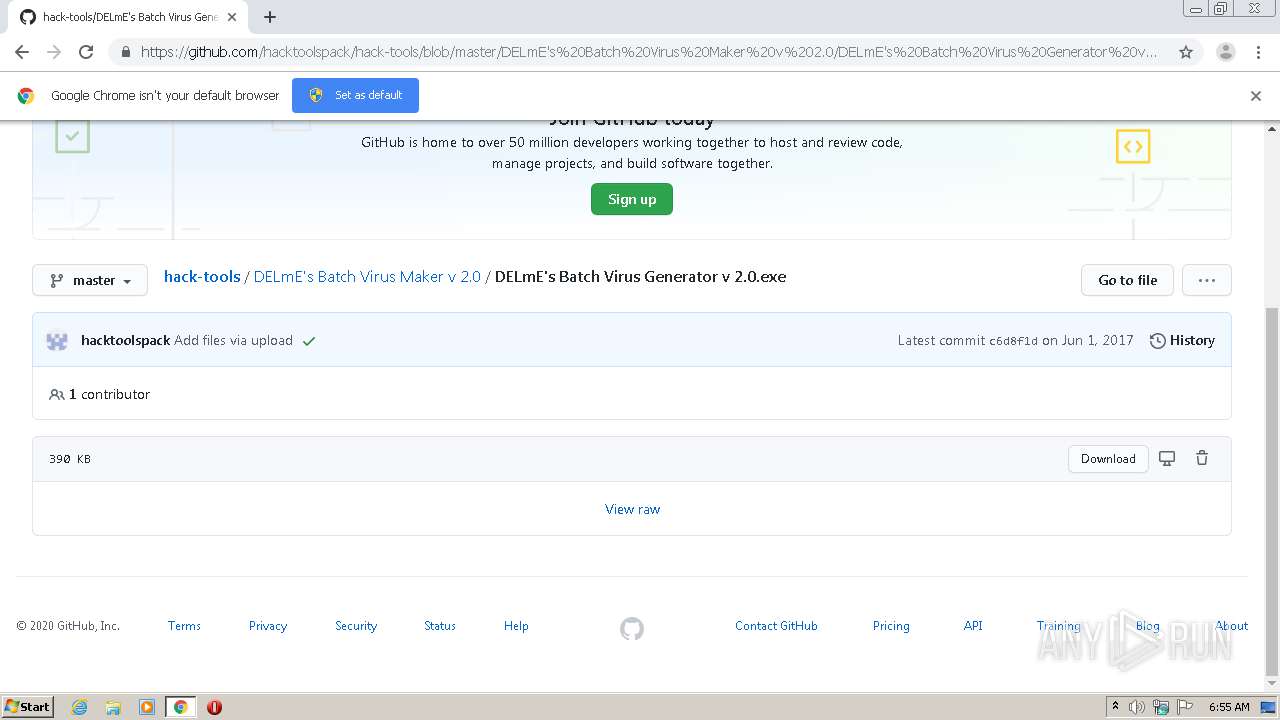Open the Pricing footer link
This screenshot has height=720, width=1280.
click(891, 626)
